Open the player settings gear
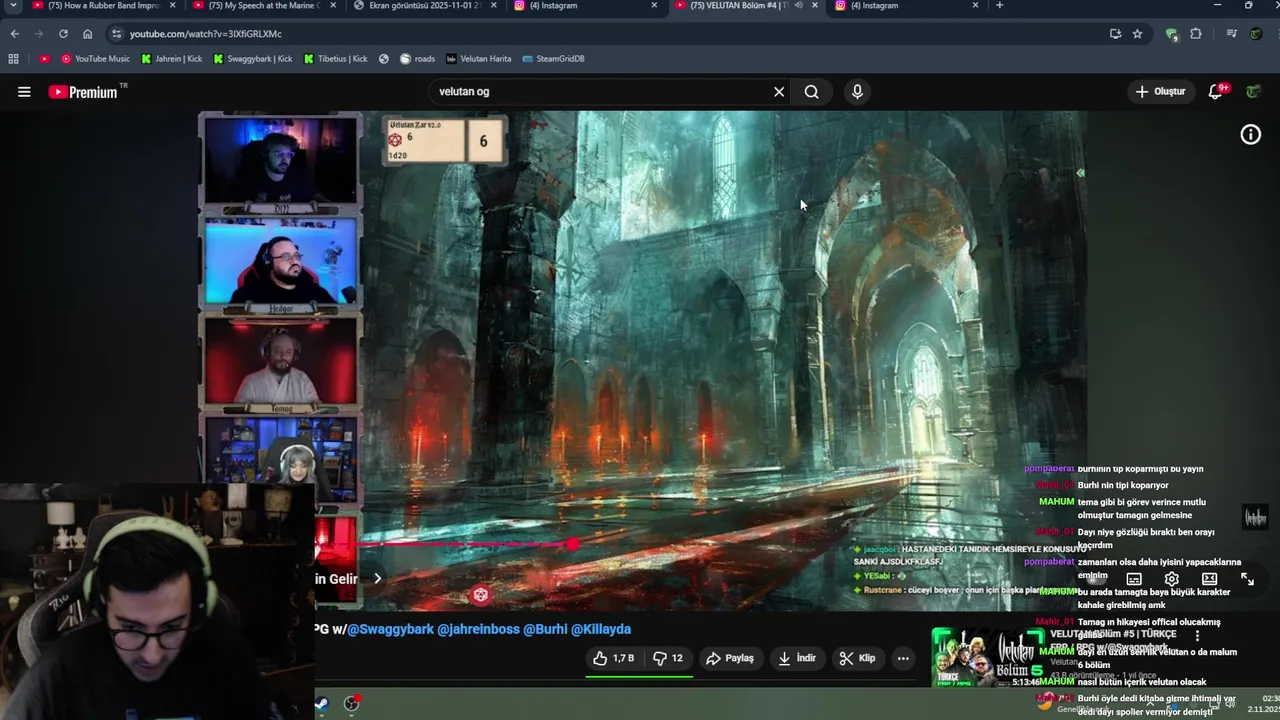Image resolution: width=1280 pixels, height=720 pixels. 1172,579
